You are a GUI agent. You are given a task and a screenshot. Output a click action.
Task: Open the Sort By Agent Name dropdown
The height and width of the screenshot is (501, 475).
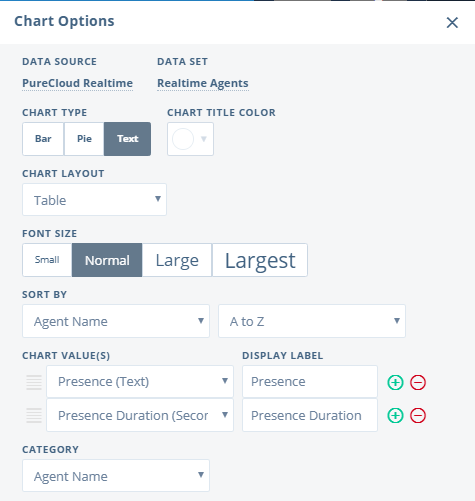116,321
